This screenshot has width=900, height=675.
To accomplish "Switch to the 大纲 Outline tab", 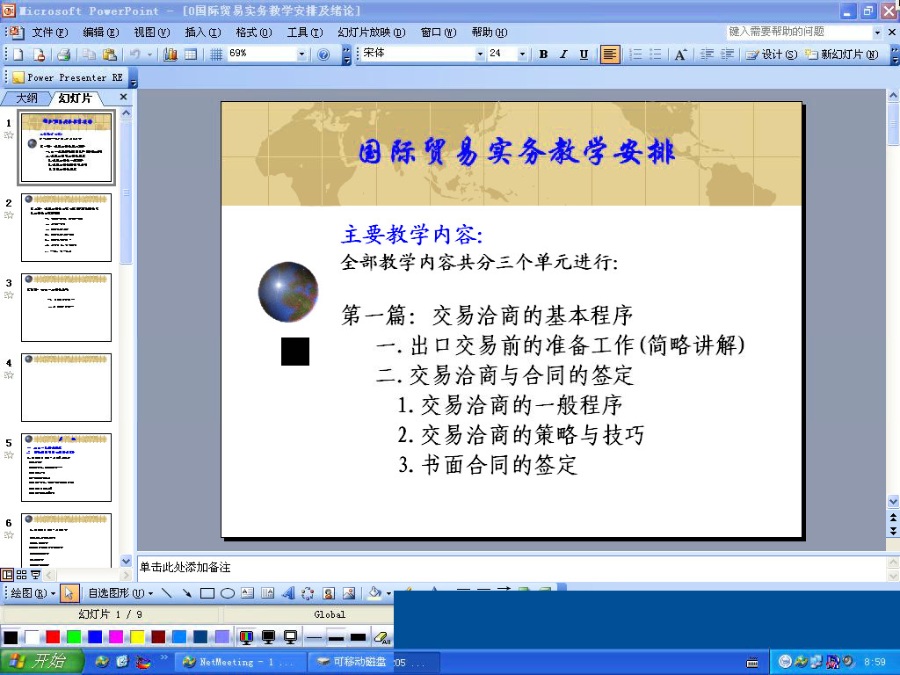I will [x=26, y=98].
